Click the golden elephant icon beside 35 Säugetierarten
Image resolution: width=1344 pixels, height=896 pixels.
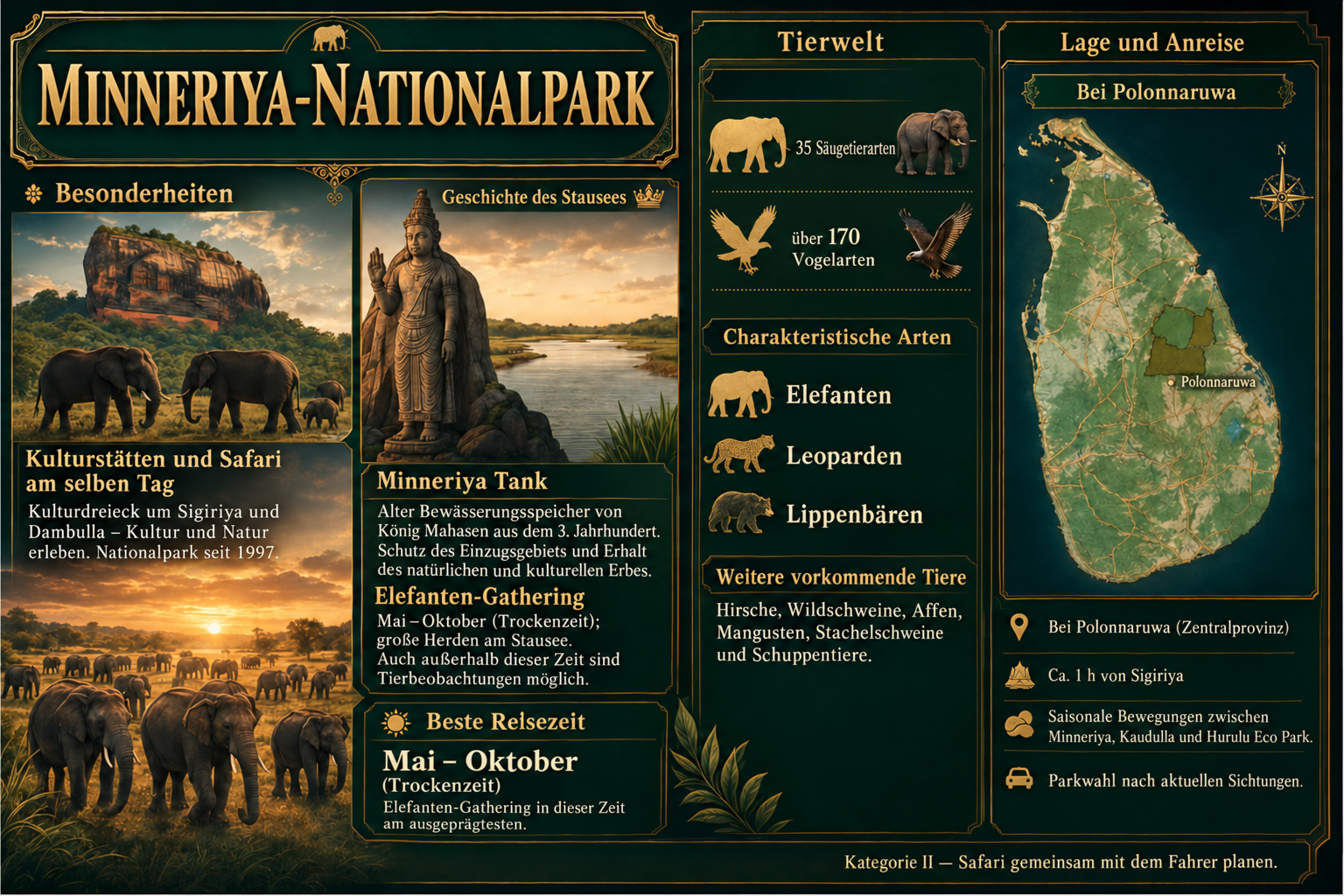tap(746, 144)
